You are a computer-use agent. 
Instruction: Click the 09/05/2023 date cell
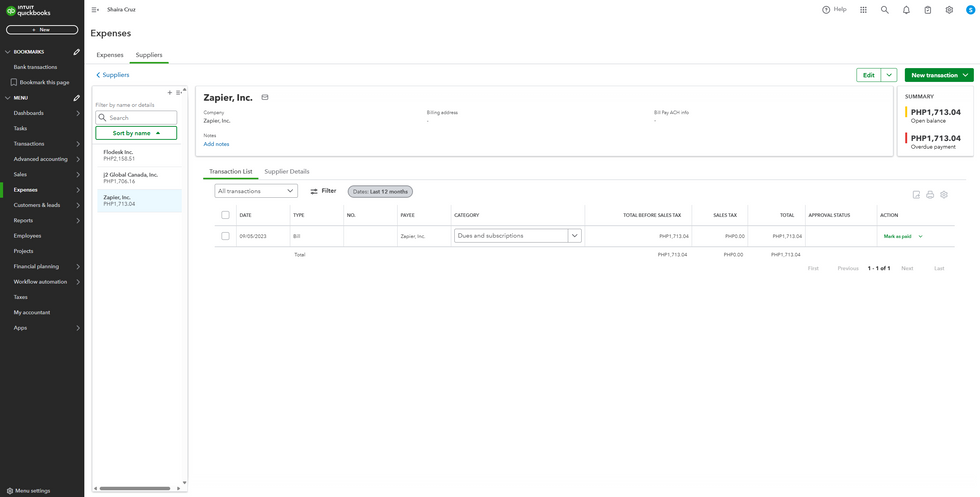pos(252,236)
